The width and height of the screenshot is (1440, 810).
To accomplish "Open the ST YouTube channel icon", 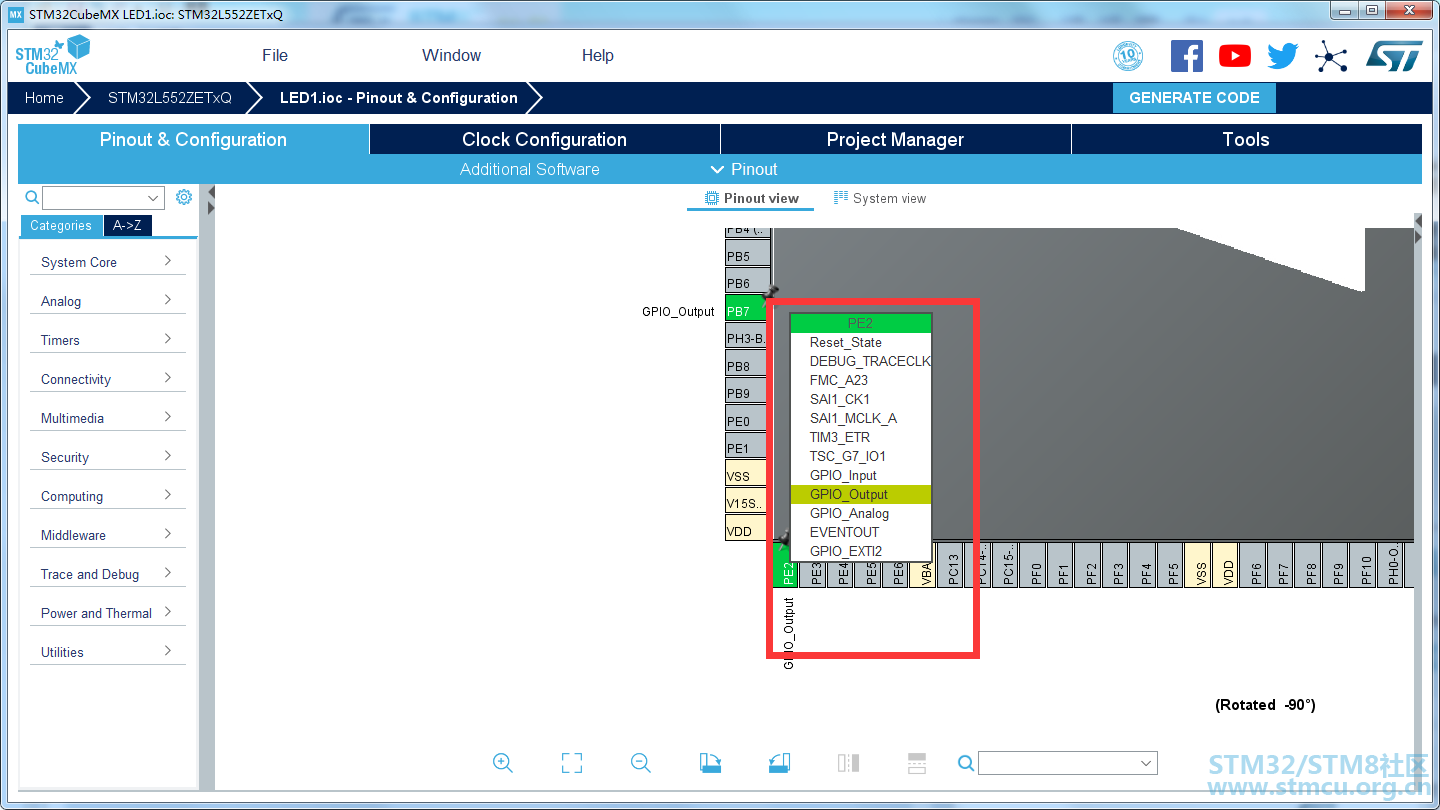I will (1235, 56).
